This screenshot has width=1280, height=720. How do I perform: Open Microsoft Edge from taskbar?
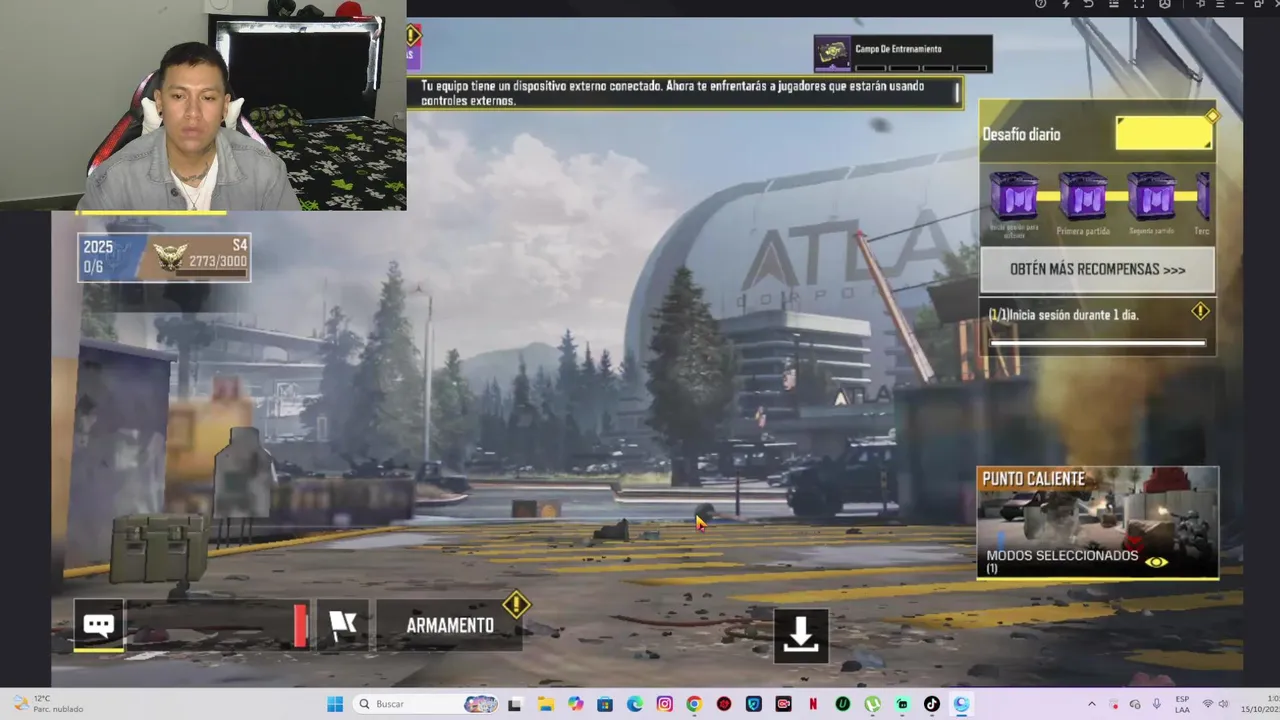pyautogui.click(x=635, y=704)
